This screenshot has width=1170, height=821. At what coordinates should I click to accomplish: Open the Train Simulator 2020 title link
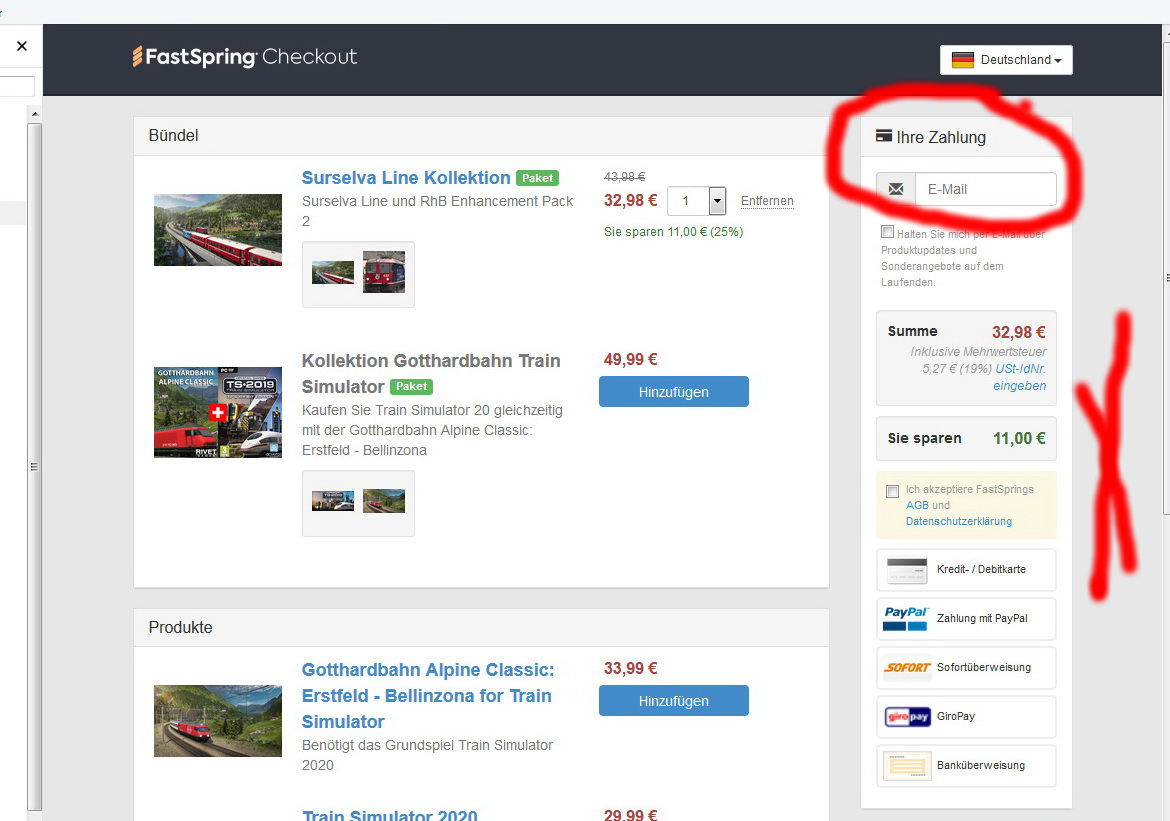pyautogui.click(x=390, y=815)
